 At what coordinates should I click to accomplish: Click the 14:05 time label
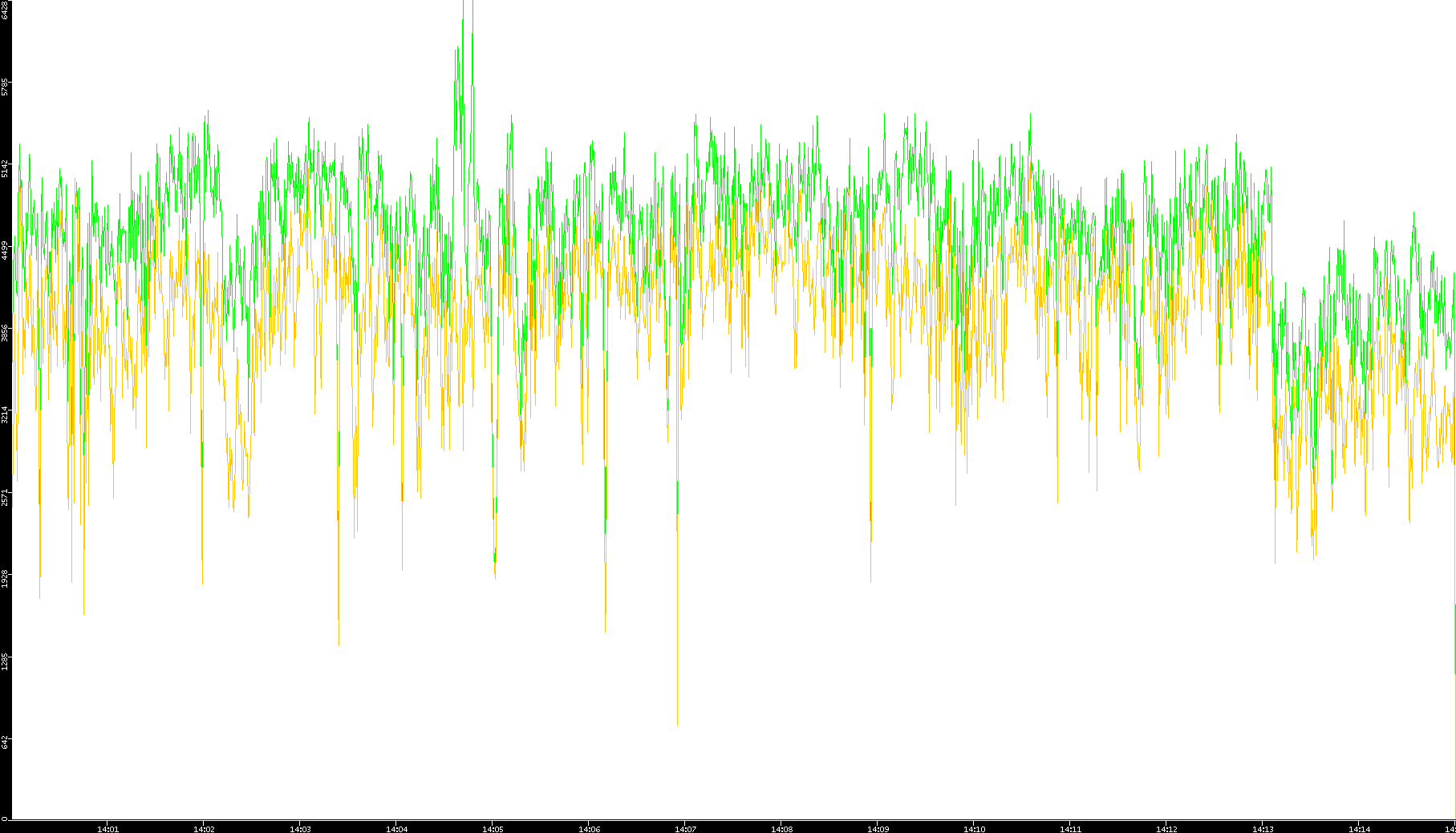[493, 829]
